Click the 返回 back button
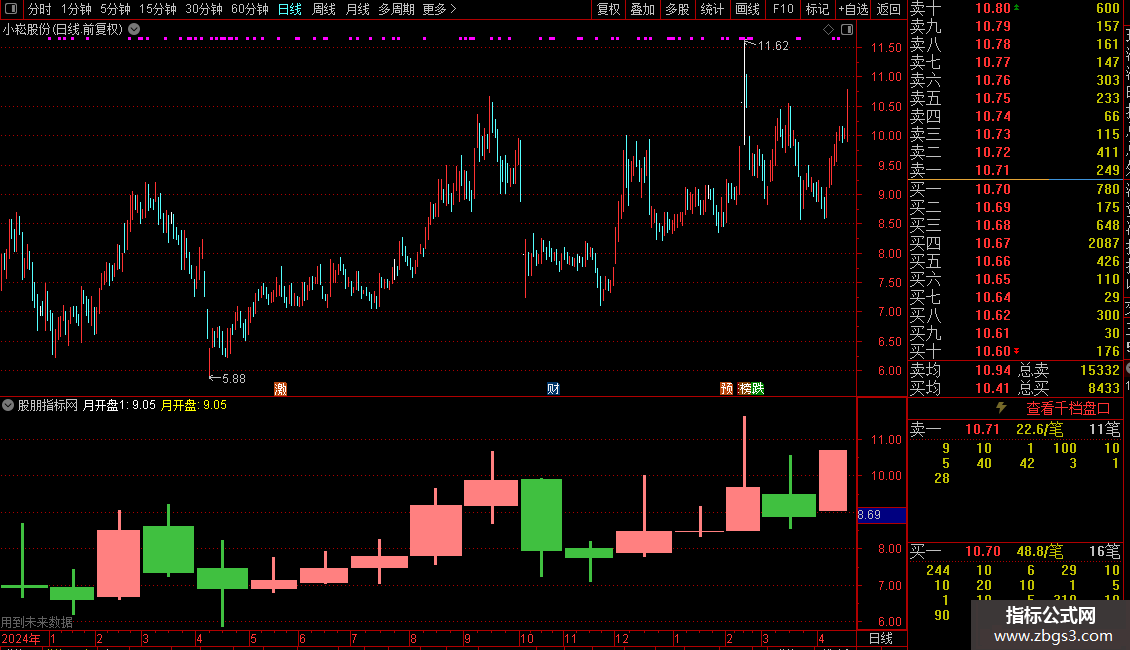 pyautogui.click(x=889, y=9)
